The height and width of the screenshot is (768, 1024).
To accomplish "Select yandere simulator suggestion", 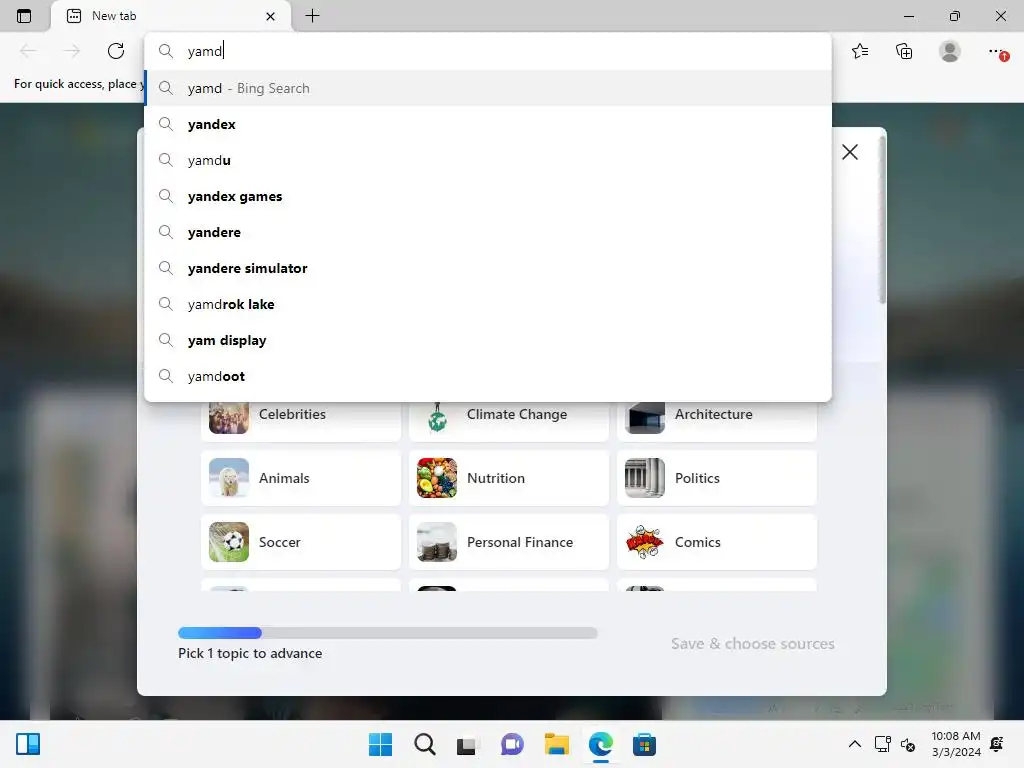I will click(x=488, y=268).
